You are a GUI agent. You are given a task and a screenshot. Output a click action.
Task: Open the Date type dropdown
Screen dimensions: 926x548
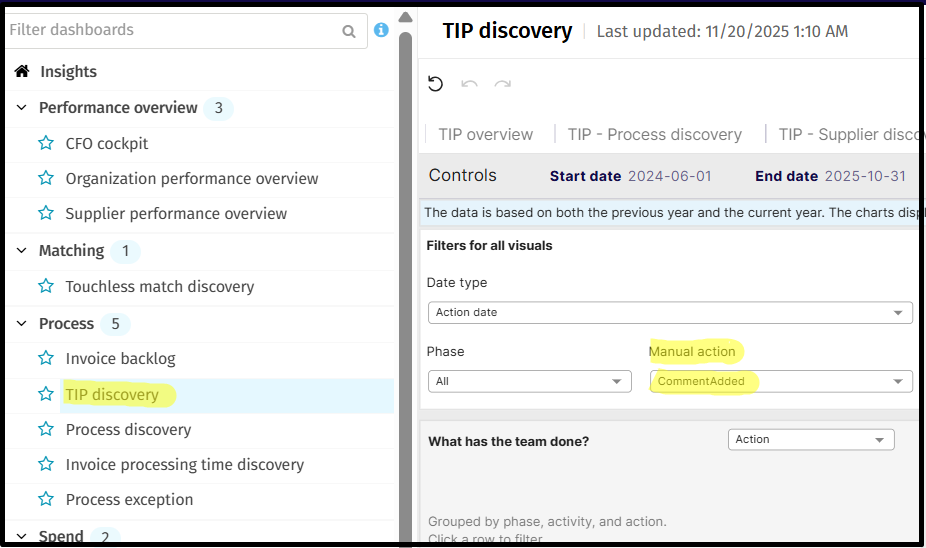pos(670,312)
